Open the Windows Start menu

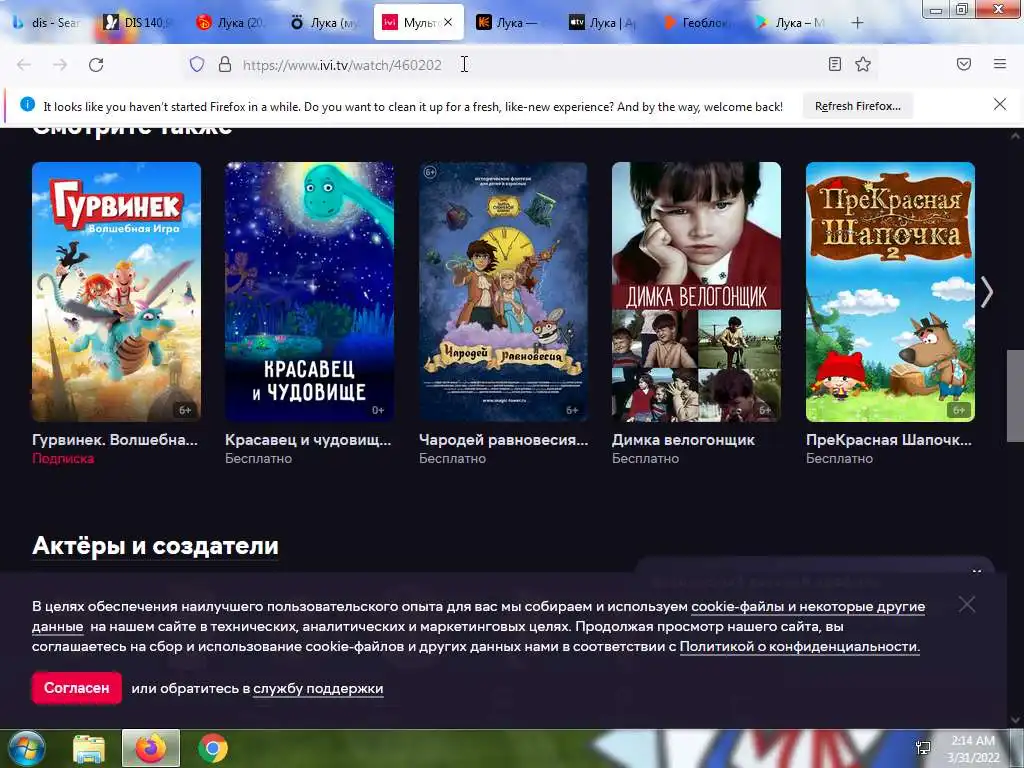click(27, 748)
